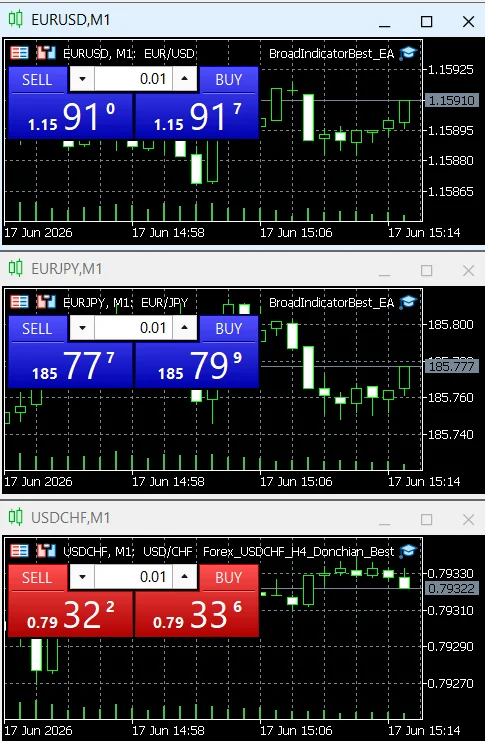Screen dimensions: 485x741
Task: Click the 185.777 current price label
Action: coord(451,366)
